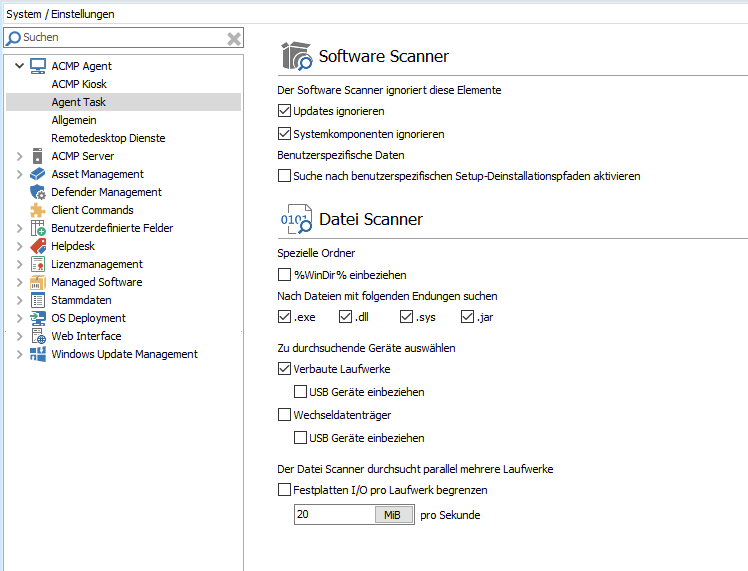Image resolution: width=748 pixels, height=571 pixels.
Task: Click the Managed Software icon
Action: tap(38, 282)
